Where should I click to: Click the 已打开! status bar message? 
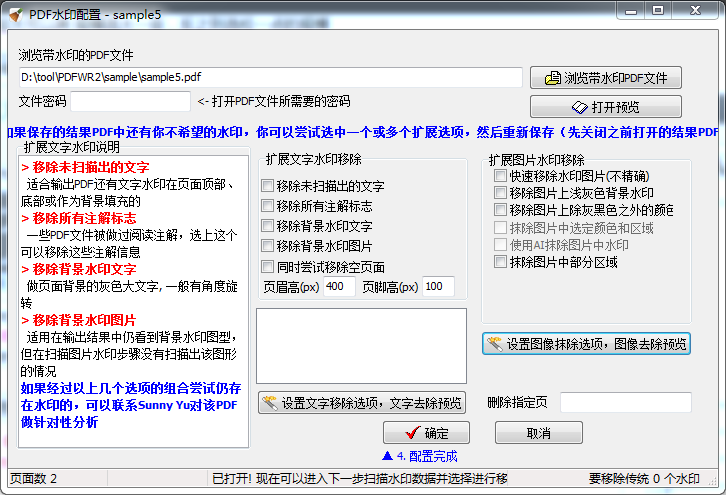[x=360, y=478]
